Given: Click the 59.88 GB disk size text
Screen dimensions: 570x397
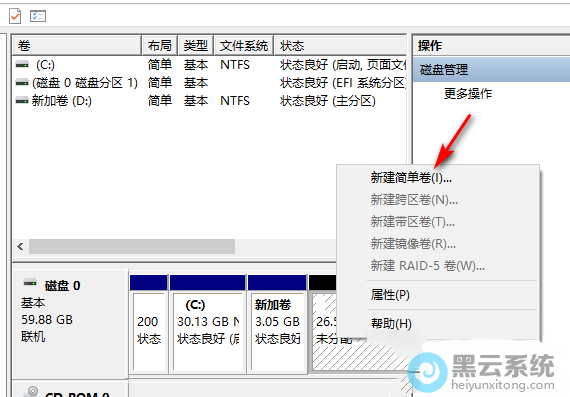Looking at the screenshot, I should click(47, 320).
